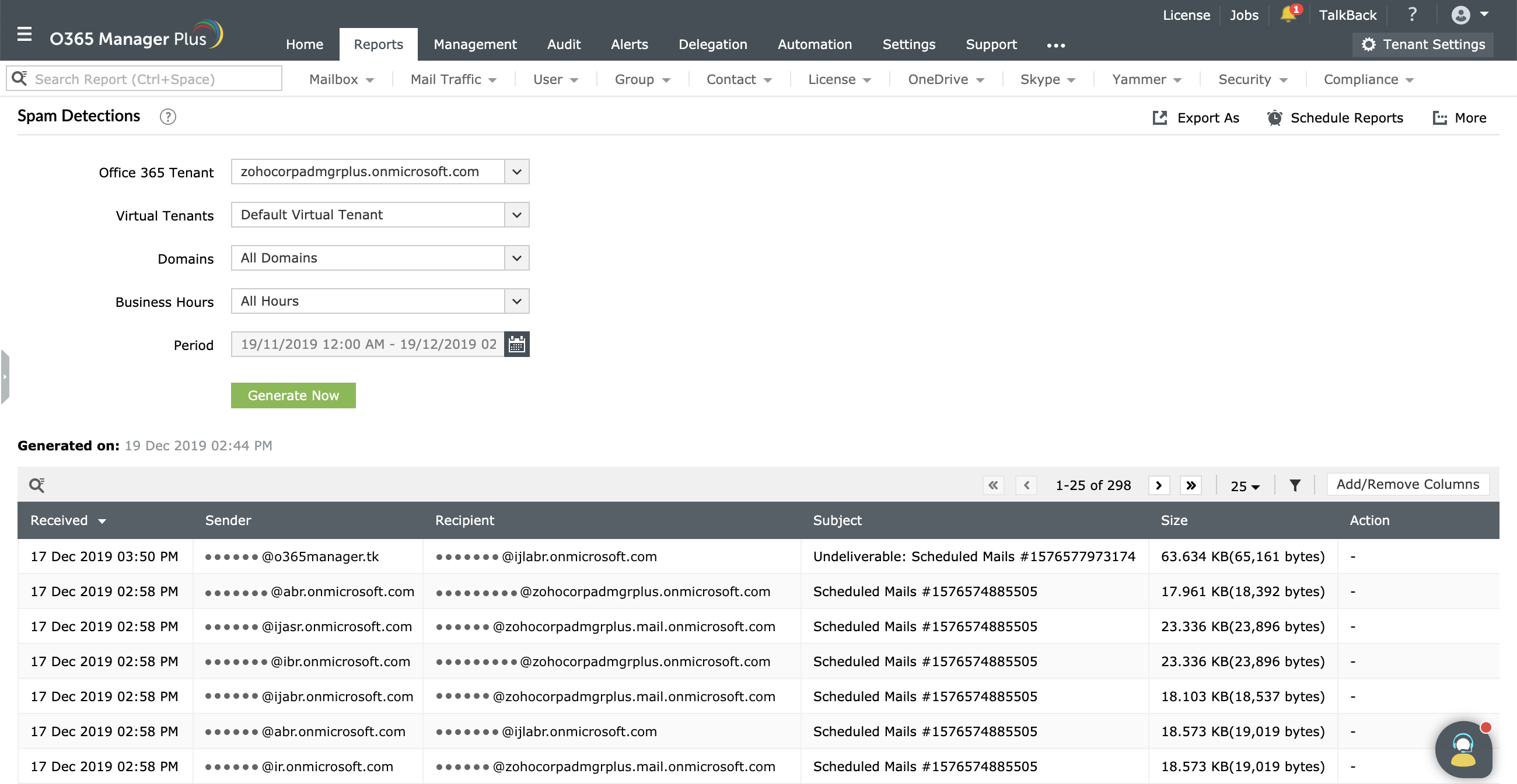Click the Add/Remove Columns button
Screen dimensions: 1517x784
click(x=1407, y=484)
